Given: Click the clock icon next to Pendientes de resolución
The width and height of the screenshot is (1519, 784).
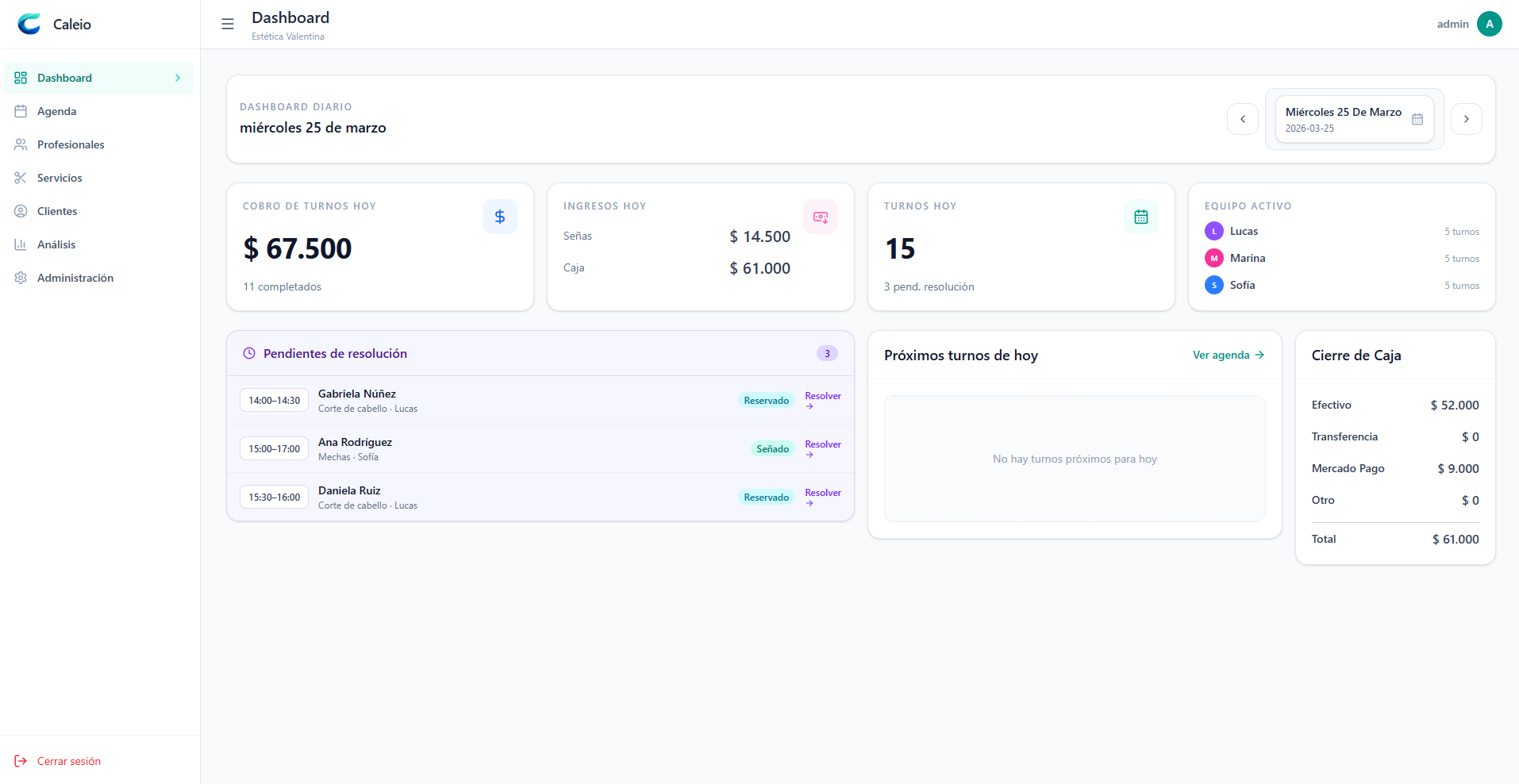Looking at the screenshot, I should point(249,353).
